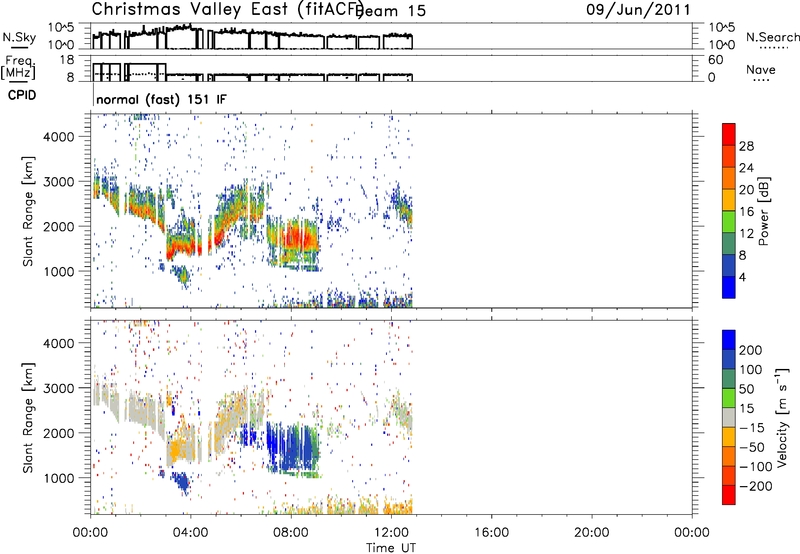Click the '60' tick on Nave axis
This screenshot has width=800, height=554.
tap(715, 60)
